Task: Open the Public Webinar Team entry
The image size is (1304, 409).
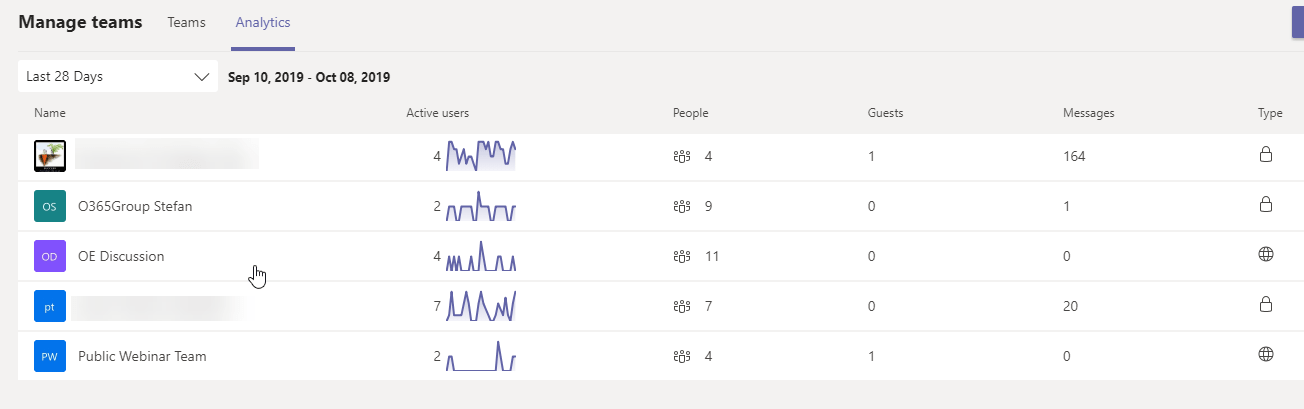Action: [x=142, y=356]
